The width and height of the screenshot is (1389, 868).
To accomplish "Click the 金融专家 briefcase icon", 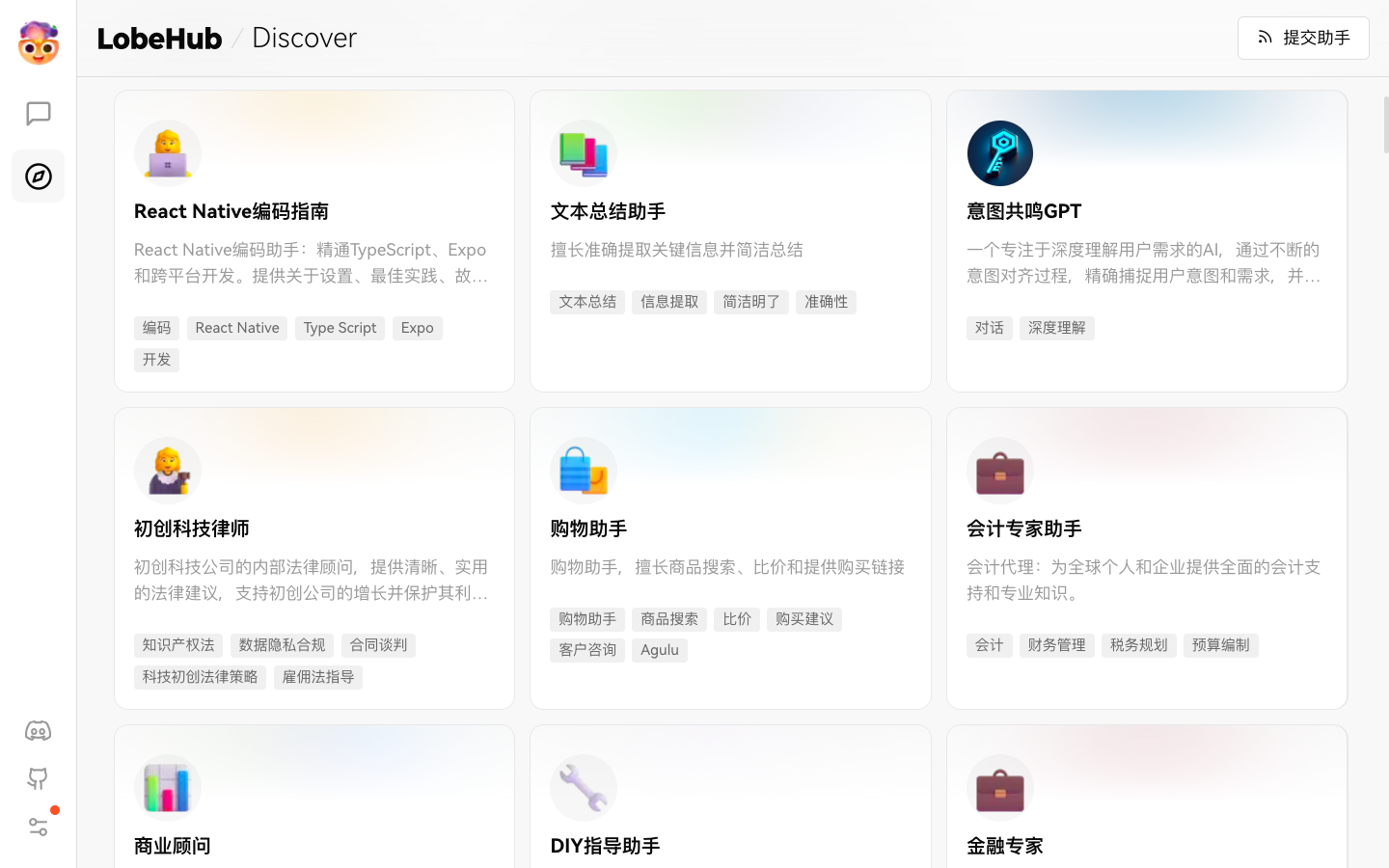I will [1000, 788].
